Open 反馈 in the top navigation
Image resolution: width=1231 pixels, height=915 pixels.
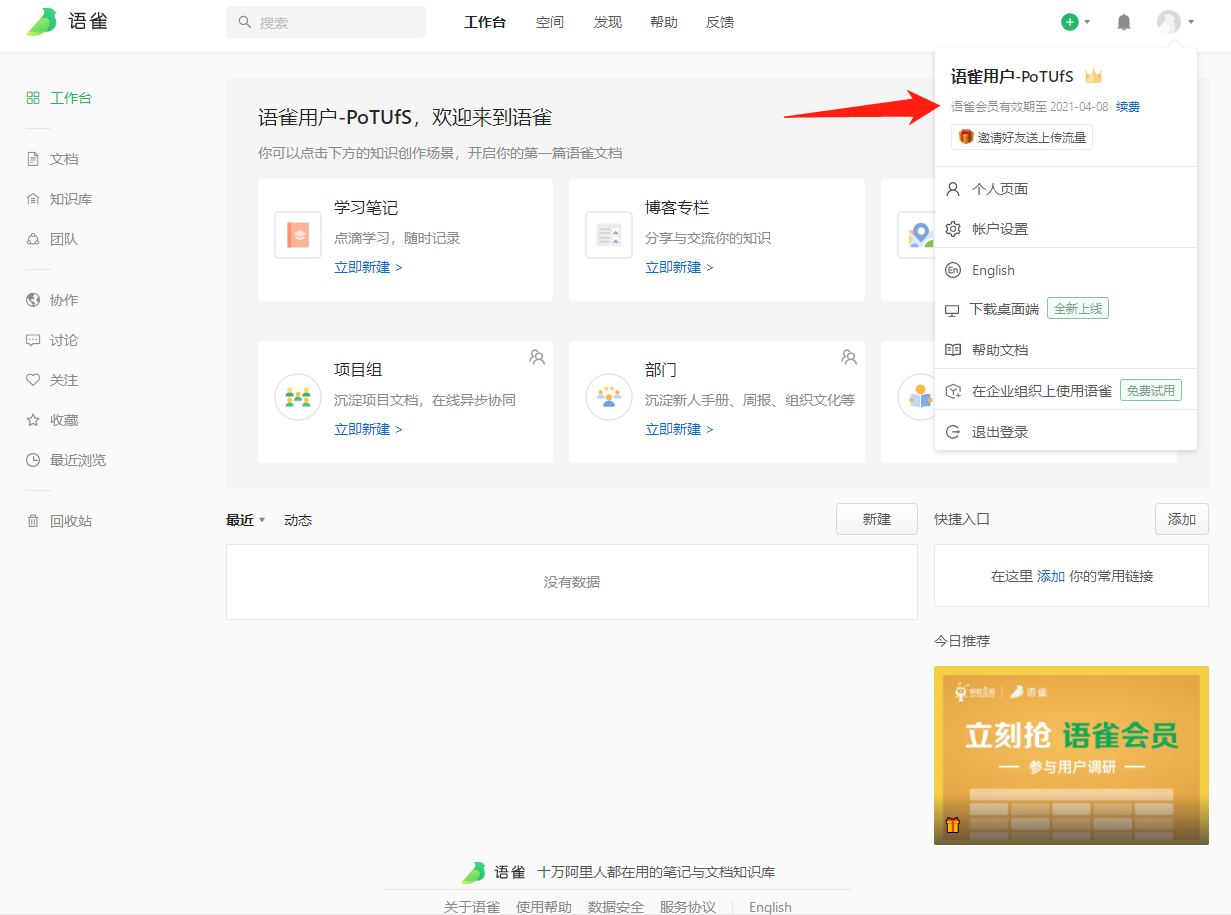pos(720,22)
